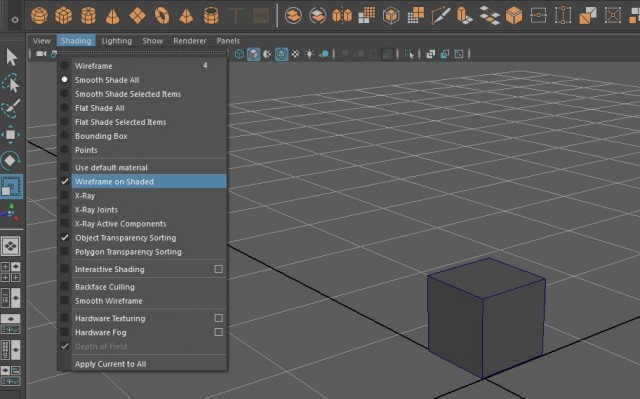The image size is (640, 399).
Task: Activate the Scale tool in toolbox
Action: [x=11, y=186]
